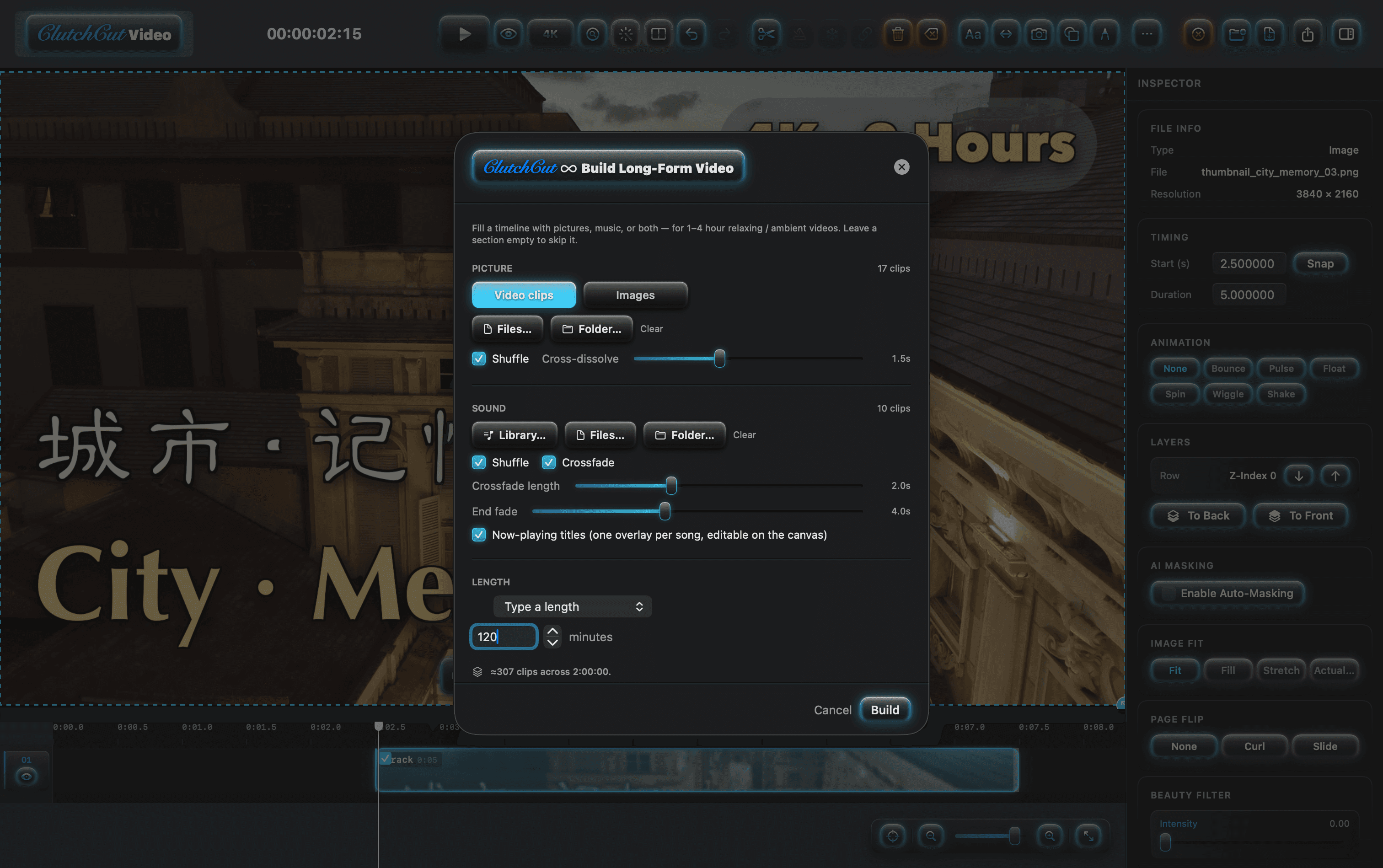Open the Type a length dropdown
Image resolution: width=1383 pixels, height=868 pixels.
[x=573, y=607]
